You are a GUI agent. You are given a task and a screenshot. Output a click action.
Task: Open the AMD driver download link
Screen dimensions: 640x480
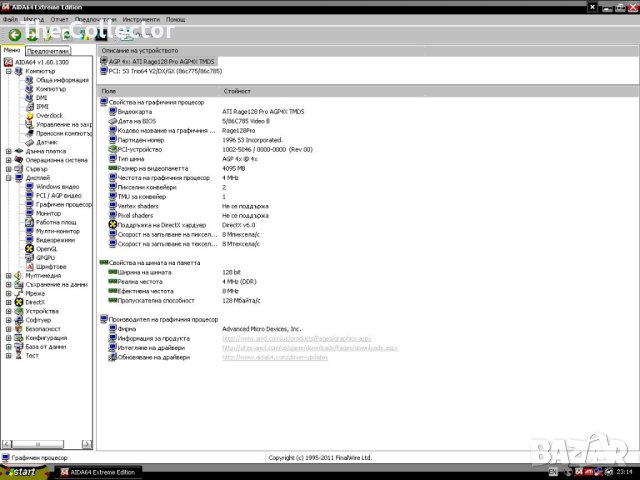[310, 348]
